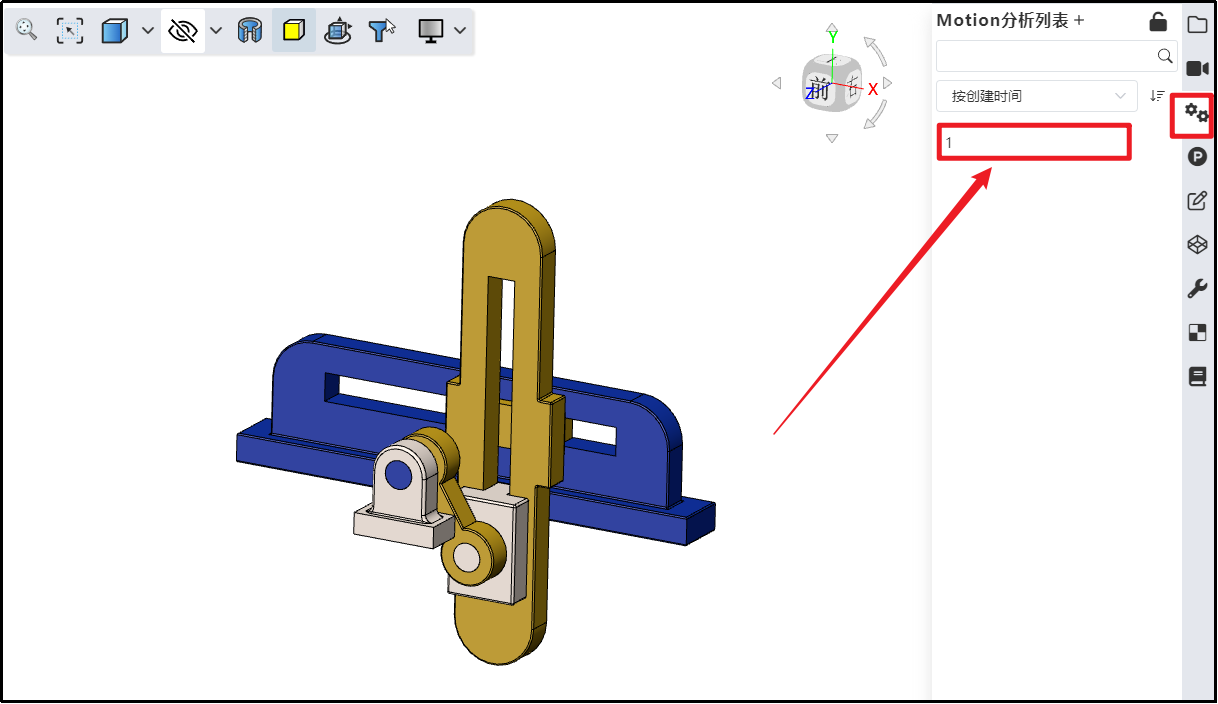Click the sort order button
The width and height of the screenshot is (1218, 704).
click(1158, 96)
